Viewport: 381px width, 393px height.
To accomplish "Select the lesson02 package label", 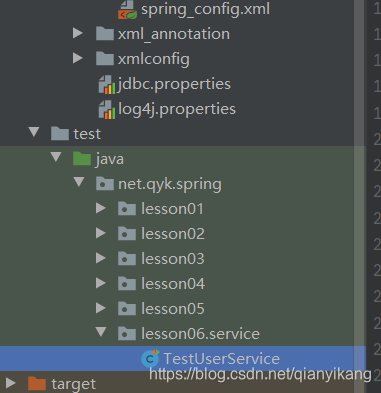I will pos(173,234).
